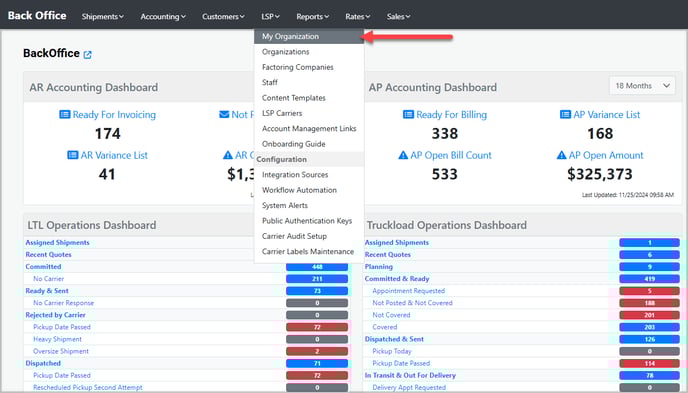
Task: Open Pickup Date Passed under Rejected by Carrier
Action: pos(62,327)
